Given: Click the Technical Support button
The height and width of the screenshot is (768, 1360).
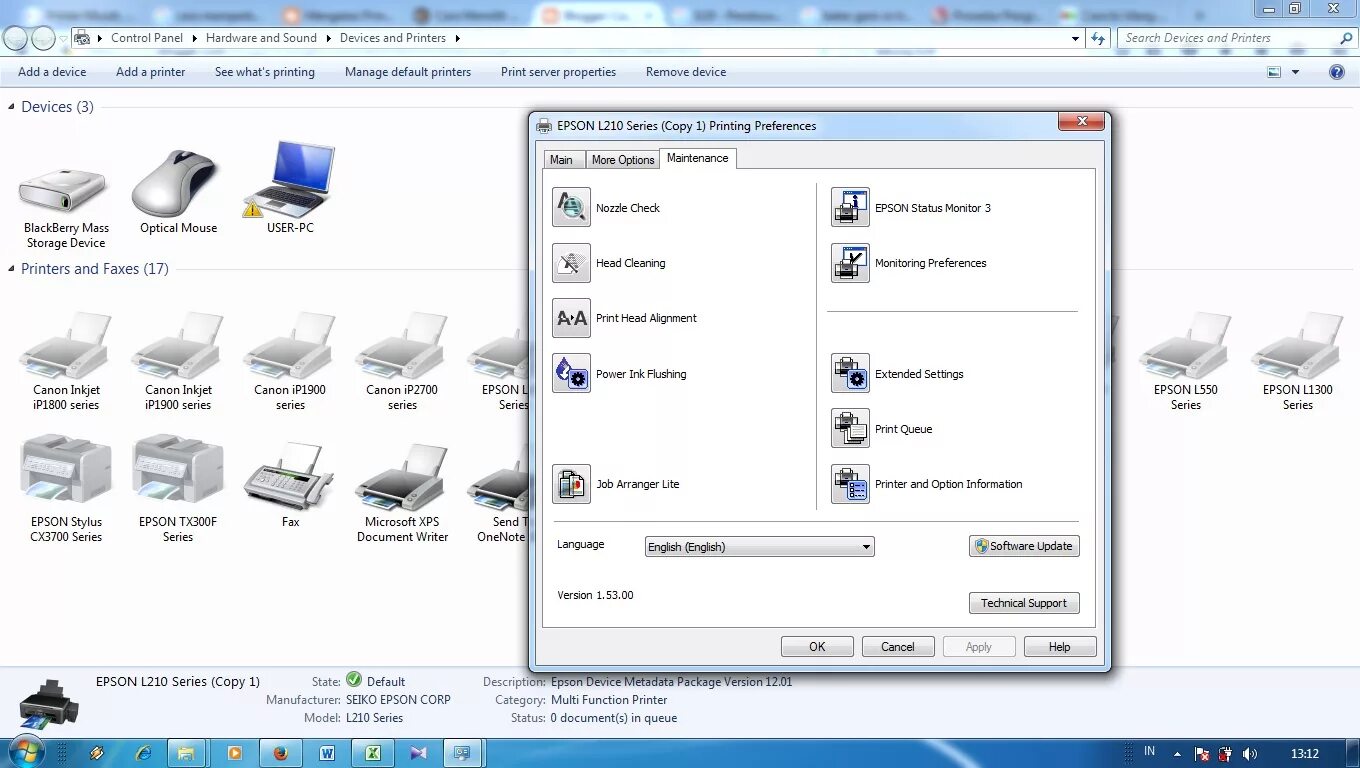Looking at the screenshot, I should pos(1024,603).
